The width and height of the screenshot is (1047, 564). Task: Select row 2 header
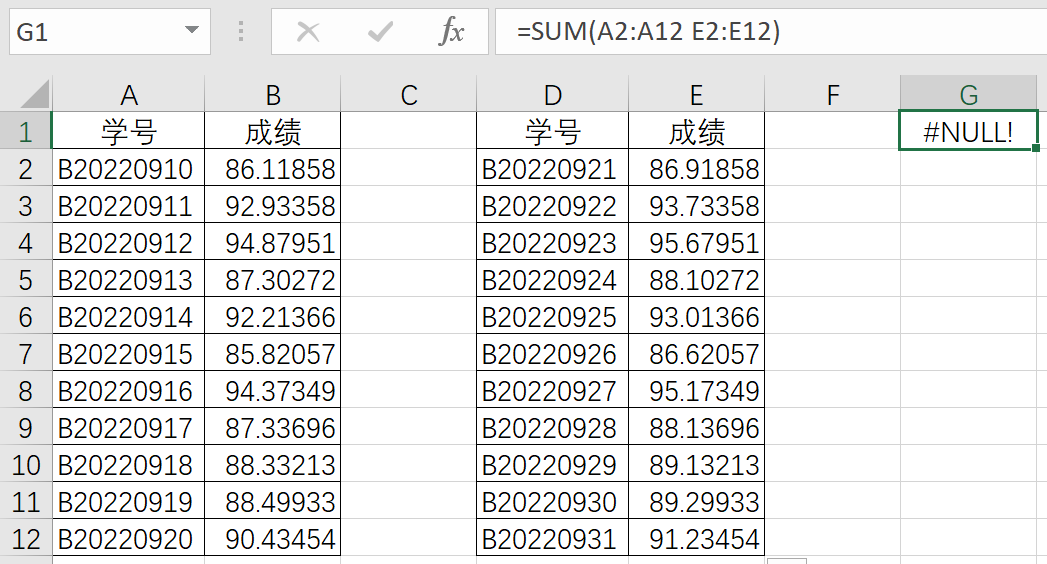[25, 168]
